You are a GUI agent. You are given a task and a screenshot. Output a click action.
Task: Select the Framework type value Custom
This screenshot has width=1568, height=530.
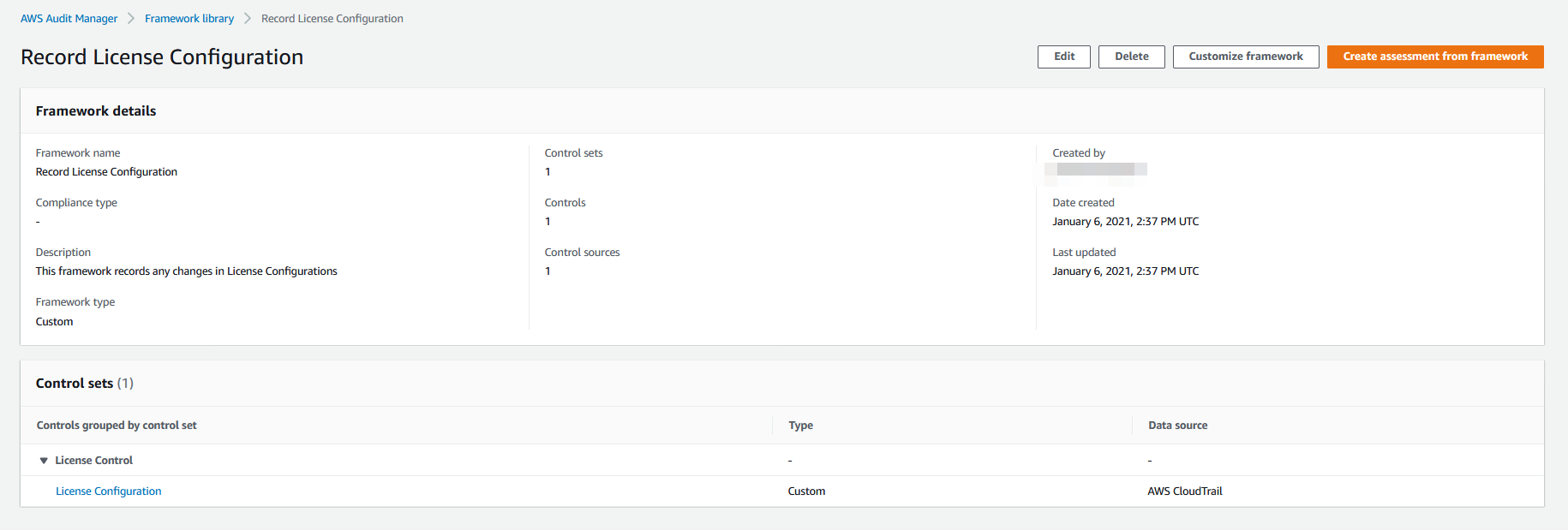point(55,322)
